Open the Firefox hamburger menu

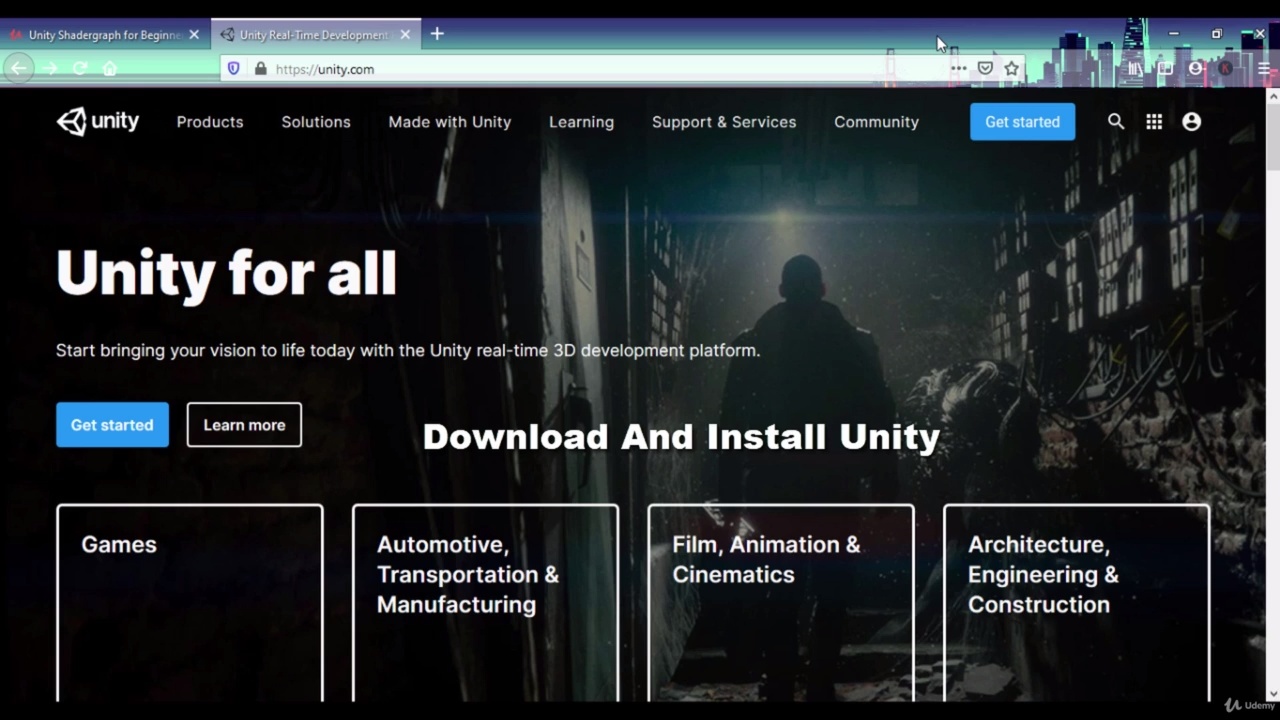[1264, 69]
